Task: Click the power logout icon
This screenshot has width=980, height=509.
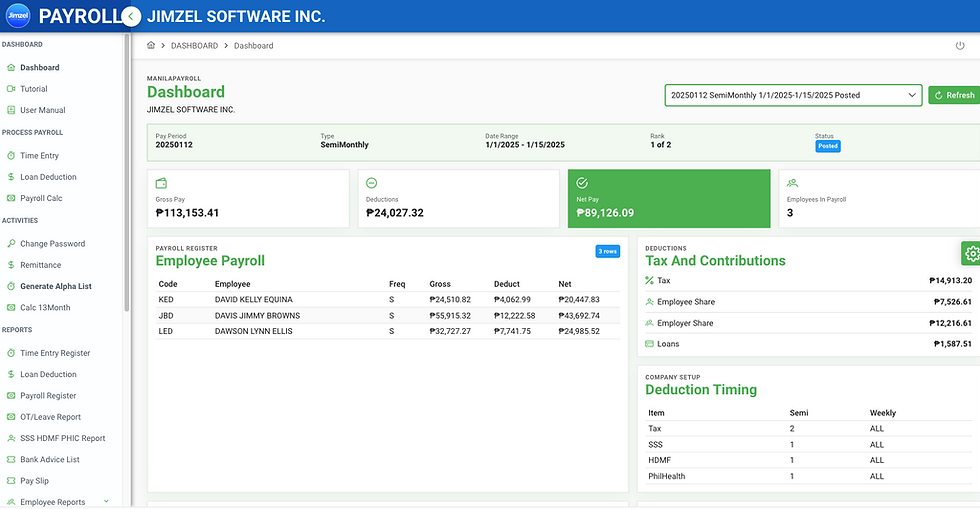Action: (960, 46)
